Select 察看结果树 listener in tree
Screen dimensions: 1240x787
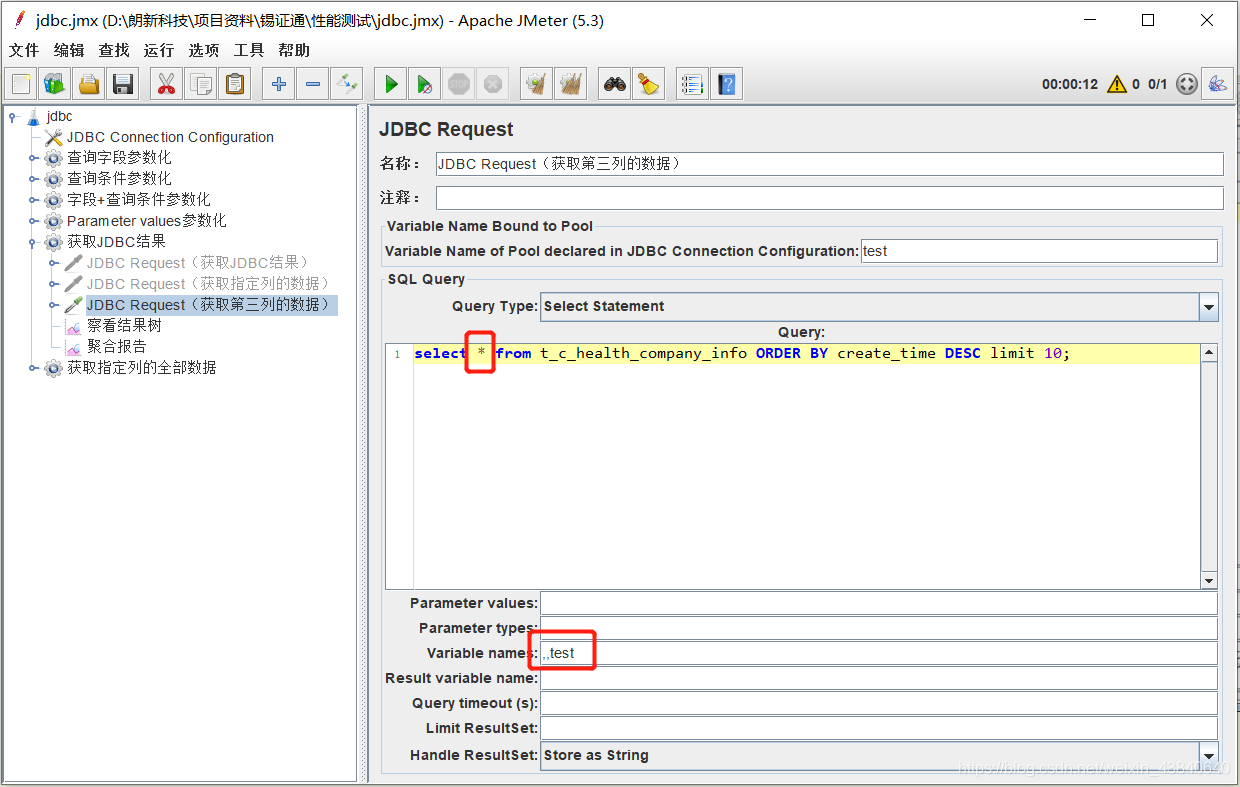pos(124,326)
